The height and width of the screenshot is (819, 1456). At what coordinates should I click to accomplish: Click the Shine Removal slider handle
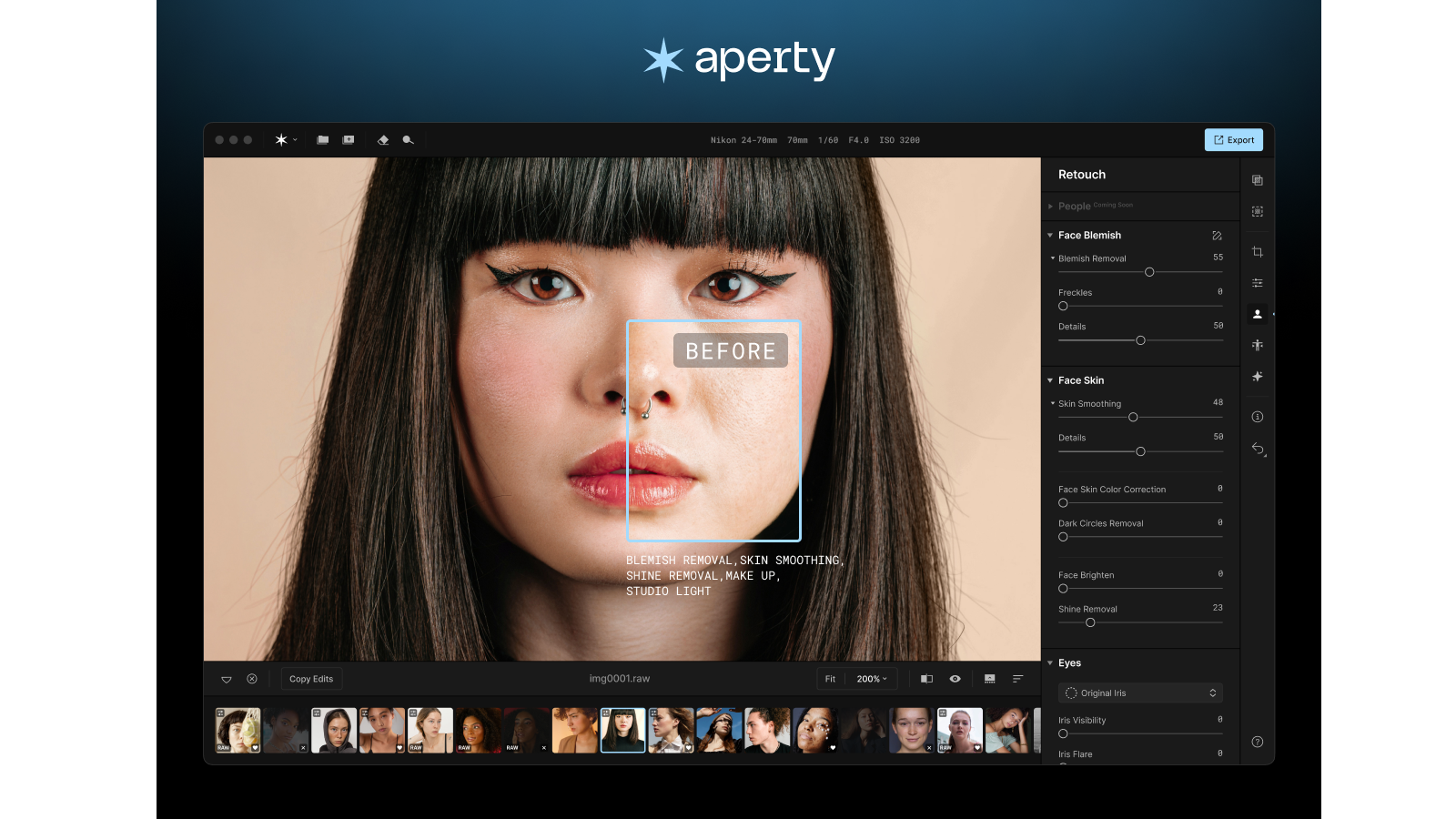point(1090,622)
